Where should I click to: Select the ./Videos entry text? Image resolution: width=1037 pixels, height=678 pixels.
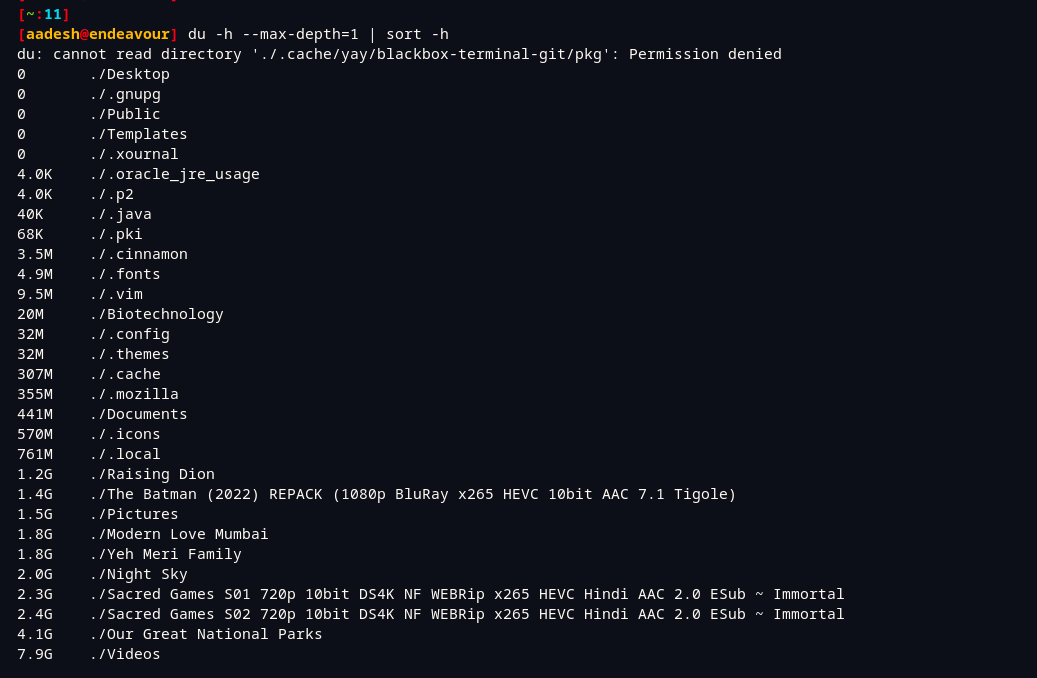(125, 654)
